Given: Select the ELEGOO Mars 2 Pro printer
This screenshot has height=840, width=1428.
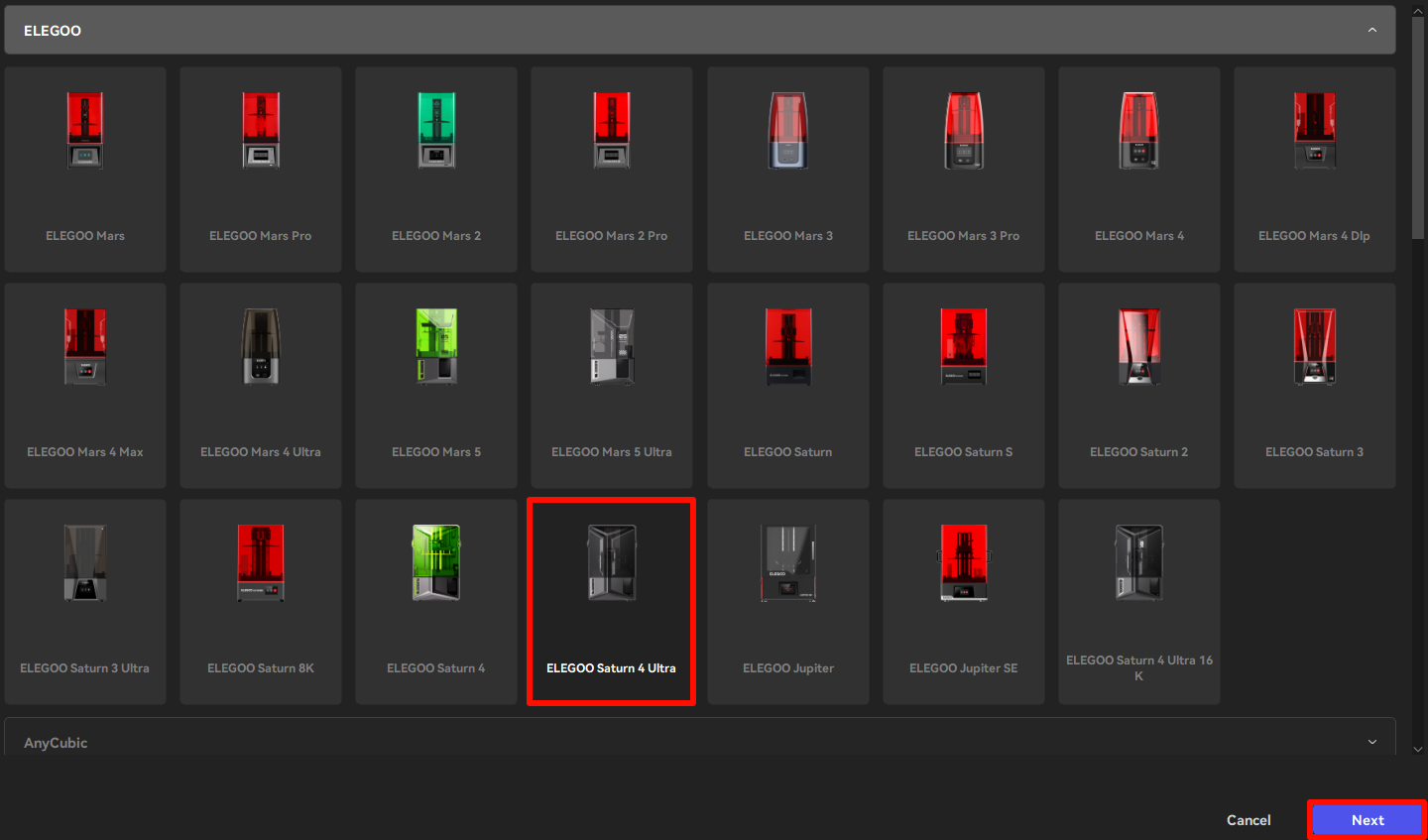Looking at the screenshot, I should [x=612, y=170].
